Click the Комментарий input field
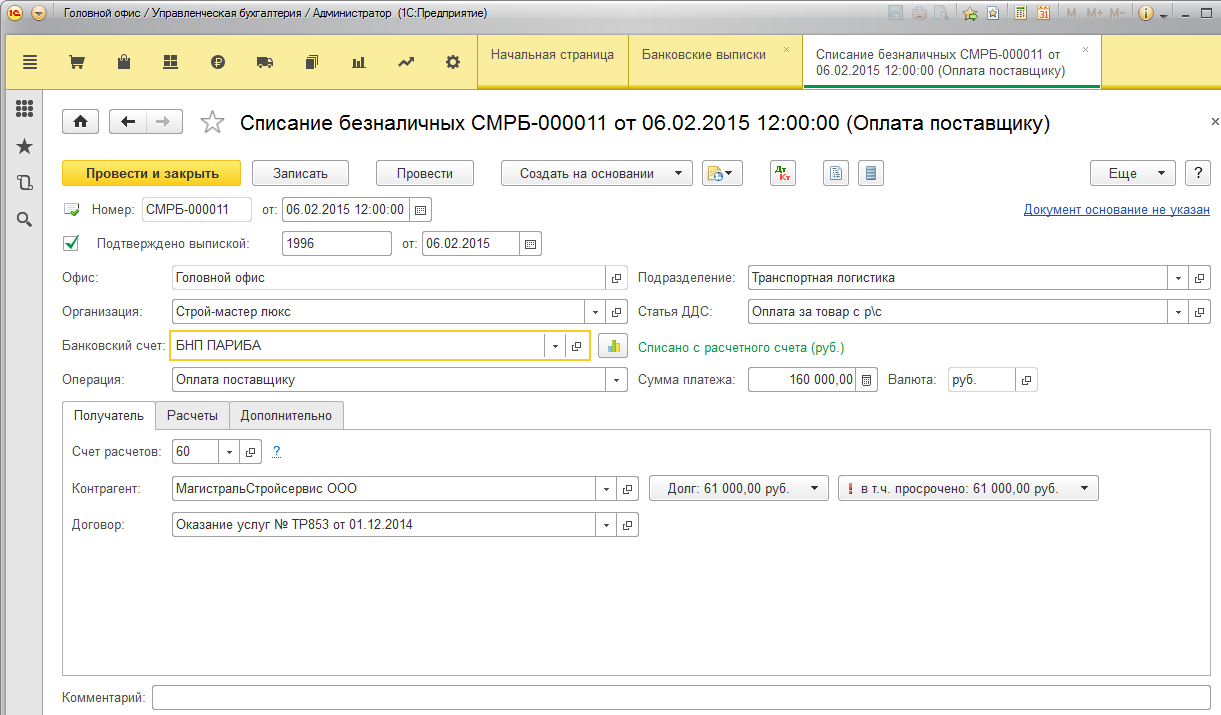Image resolution: width=1221 pixels, height=715 pixels. (x=681, y=697)
